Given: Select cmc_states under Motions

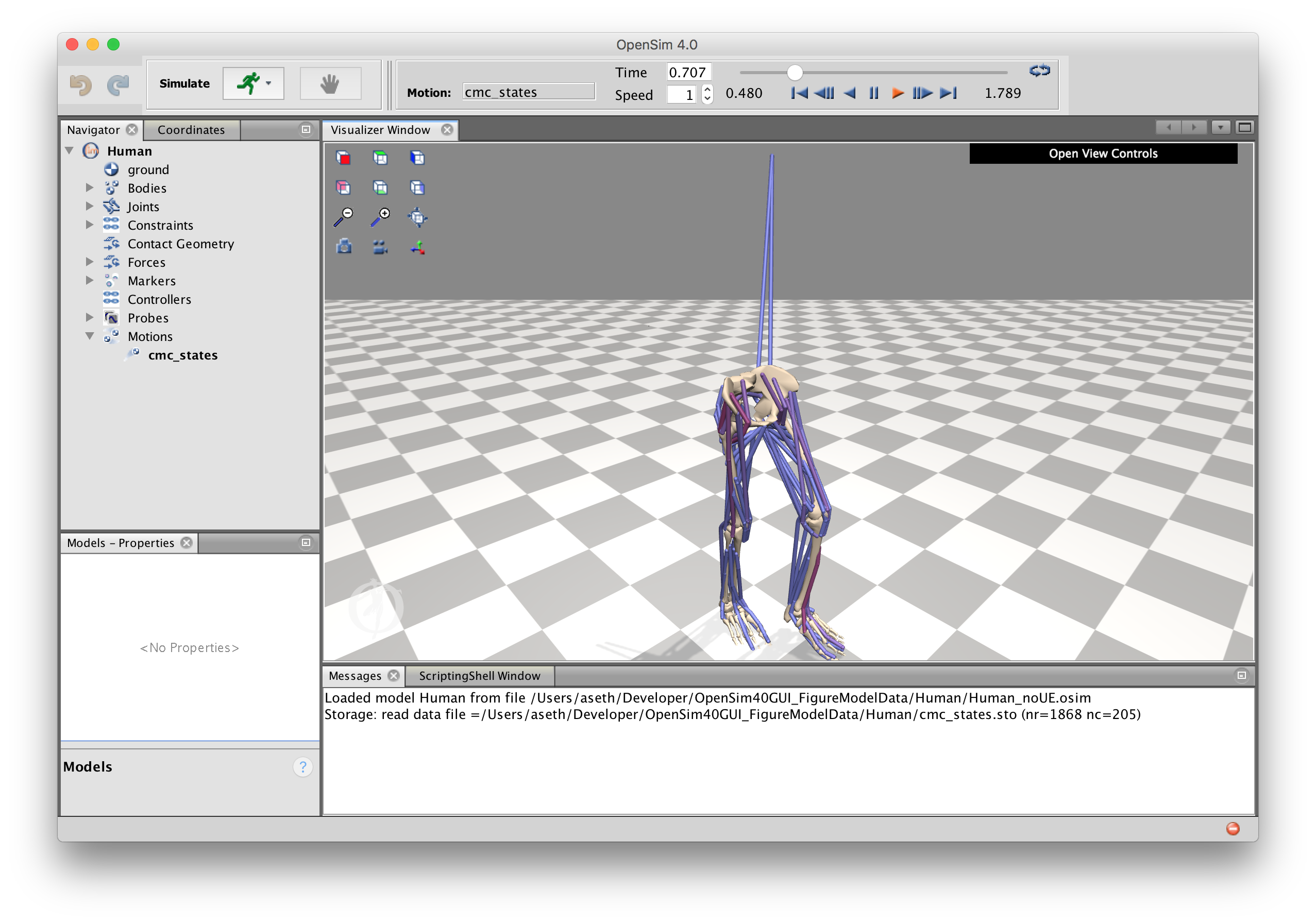Looking at the screenshot, I should point(182,355).
